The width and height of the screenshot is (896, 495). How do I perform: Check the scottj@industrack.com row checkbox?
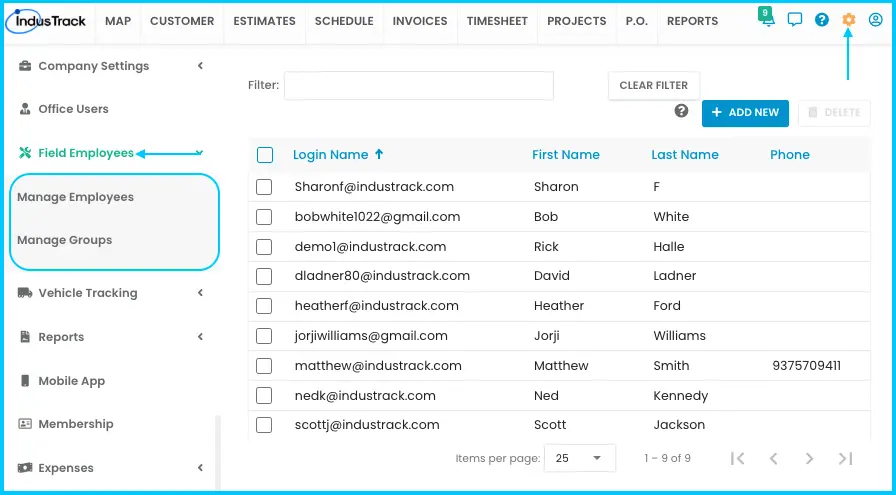click(264, 425)
